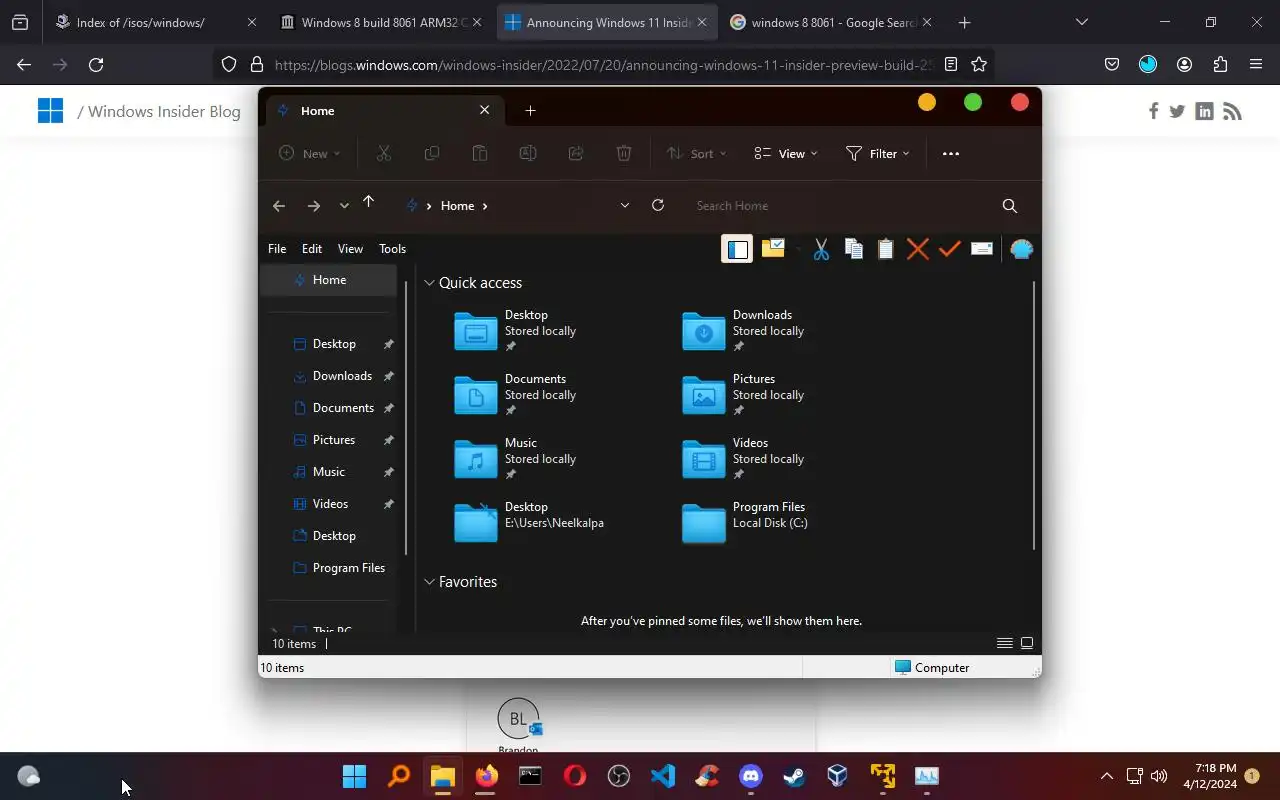Viewport: 1280px width, 800px height.
Task: Open Discord from the taskbar
Action: pyautogui.click(x=751, y=776)
